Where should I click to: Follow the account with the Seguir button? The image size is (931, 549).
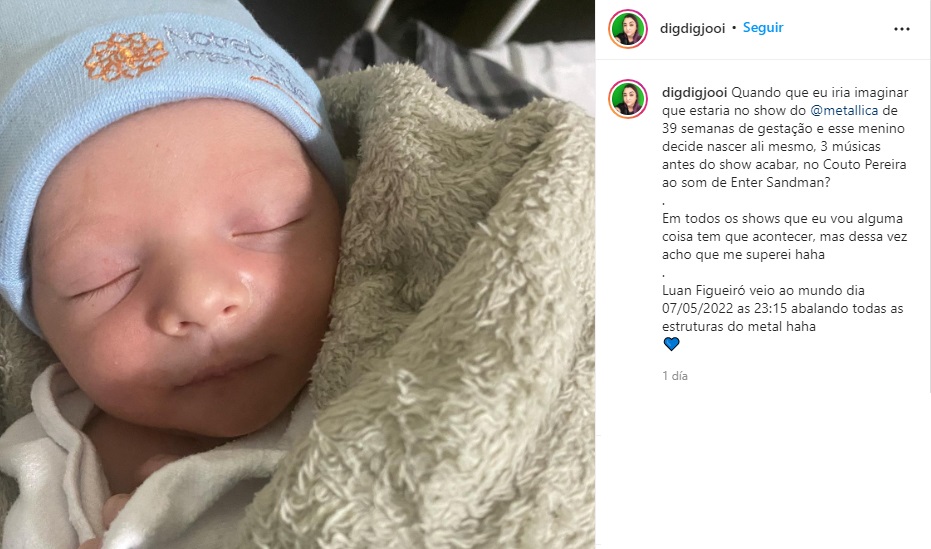pos(763,28)
